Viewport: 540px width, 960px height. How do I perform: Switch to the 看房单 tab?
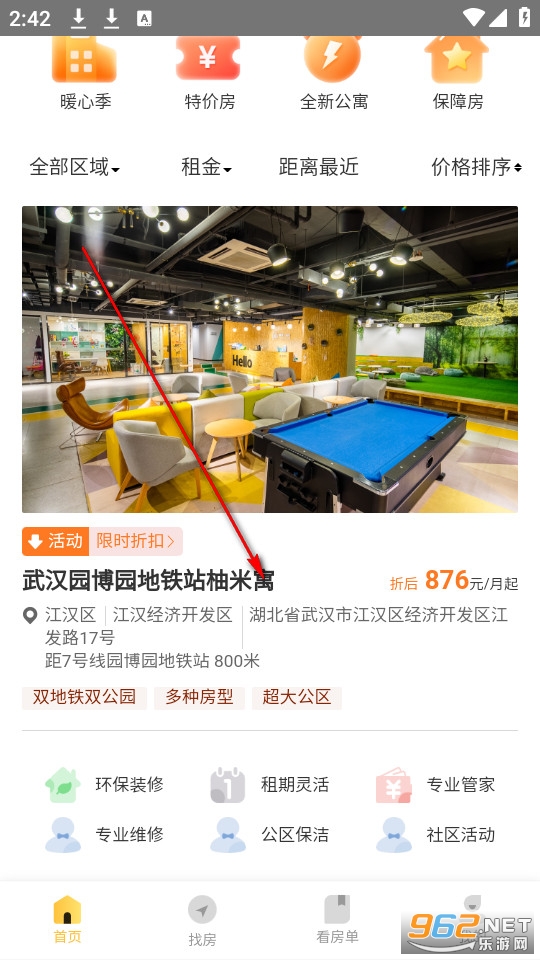tap(337, 920)
